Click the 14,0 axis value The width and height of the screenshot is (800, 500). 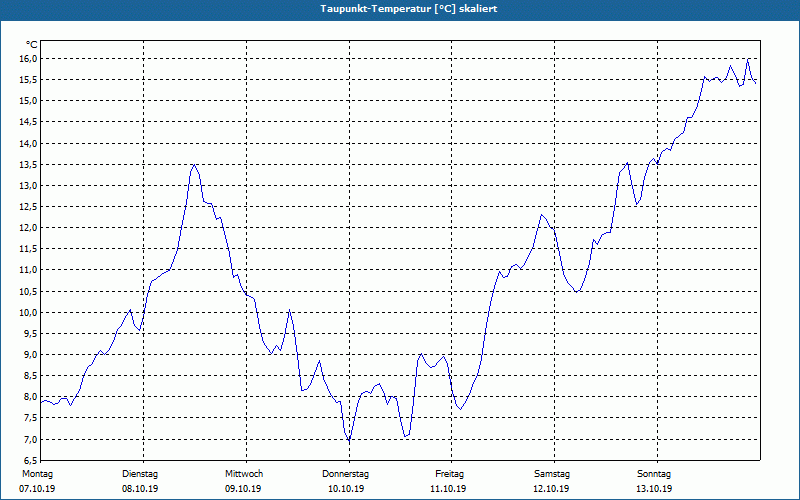coord(29,143)
